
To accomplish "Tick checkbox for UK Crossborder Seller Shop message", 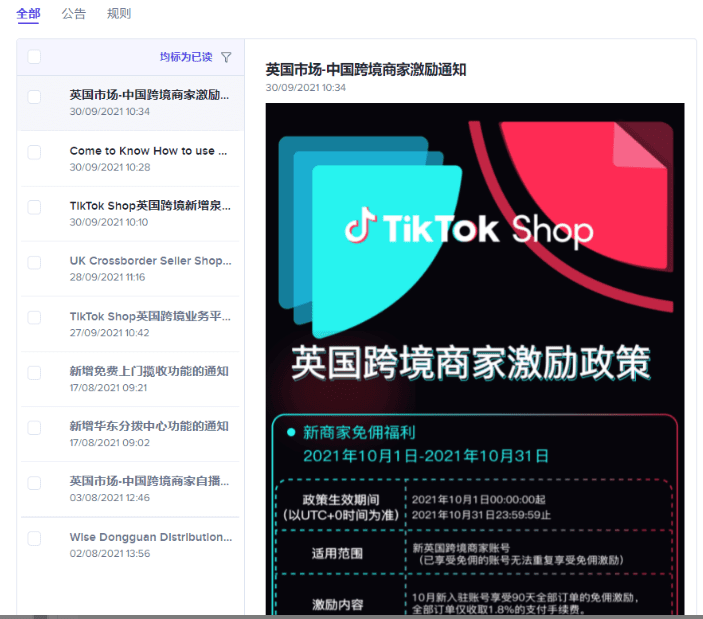I will pyautogui.click(x=34, y=263).
